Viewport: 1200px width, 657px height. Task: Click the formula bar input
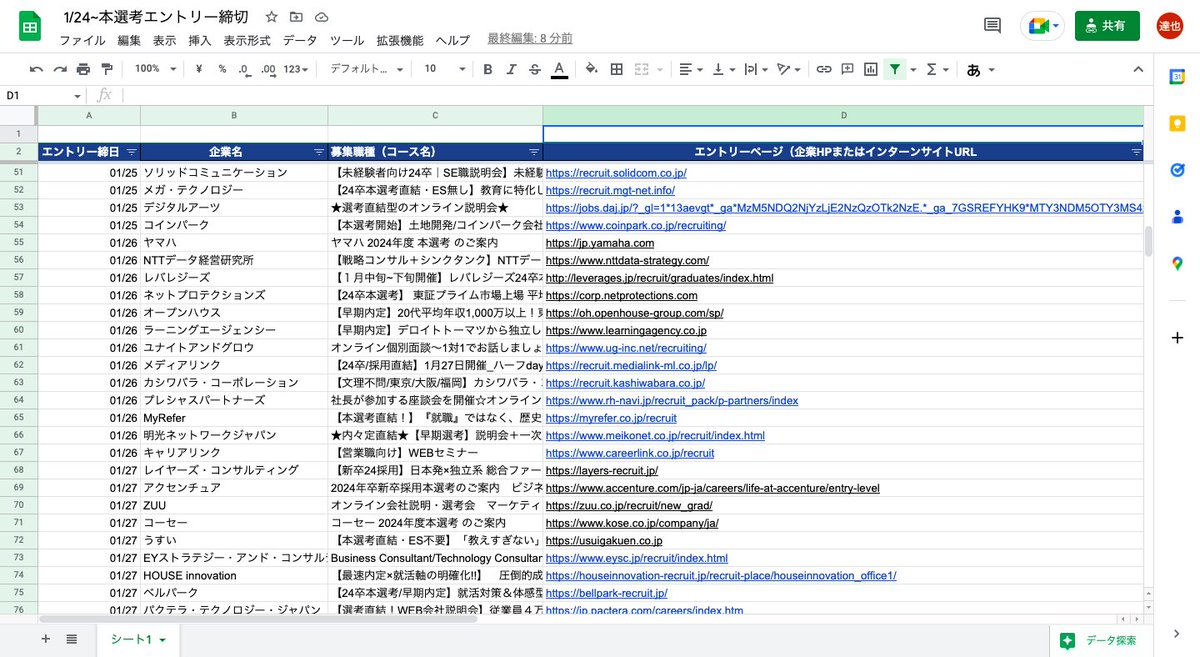[x=640, y=95]
